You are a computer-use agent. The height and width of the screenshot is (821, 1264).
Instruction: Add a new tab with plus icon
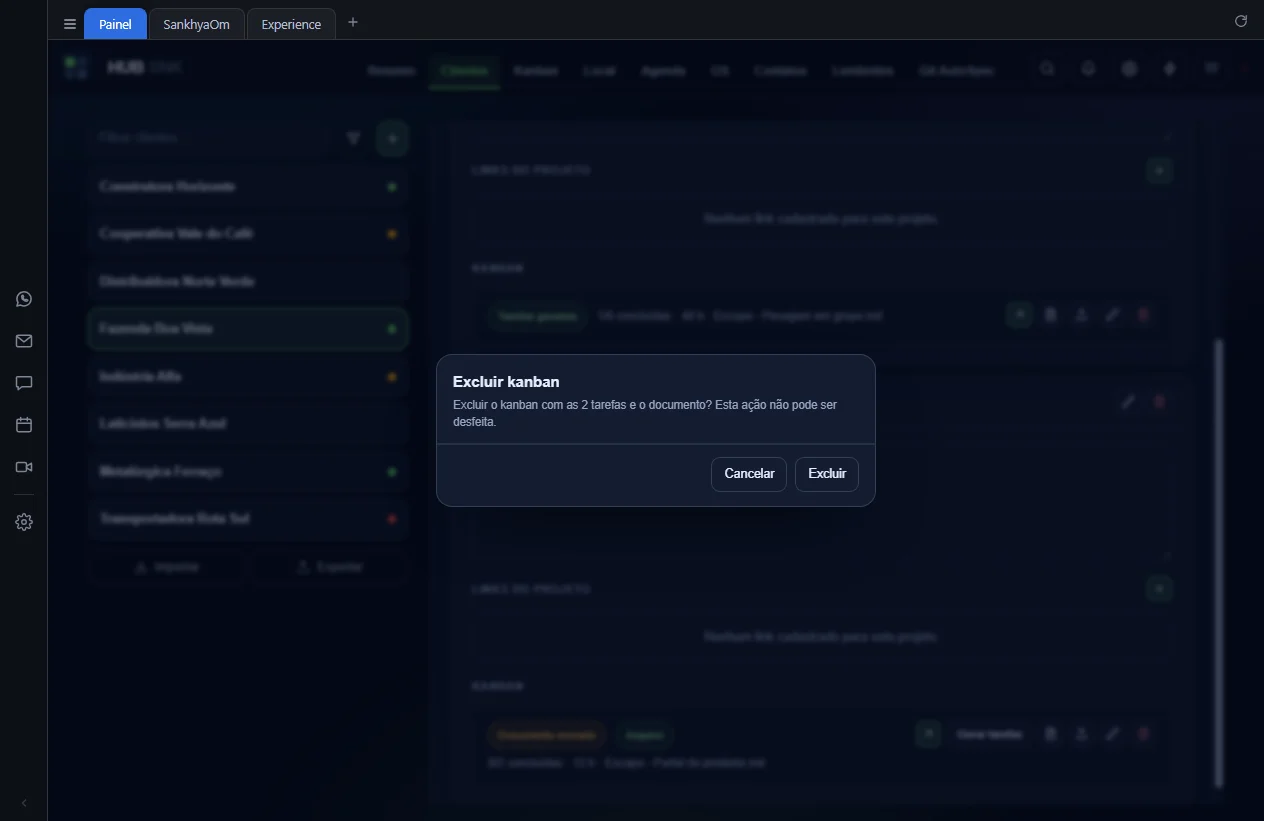(x=352, y=22)
